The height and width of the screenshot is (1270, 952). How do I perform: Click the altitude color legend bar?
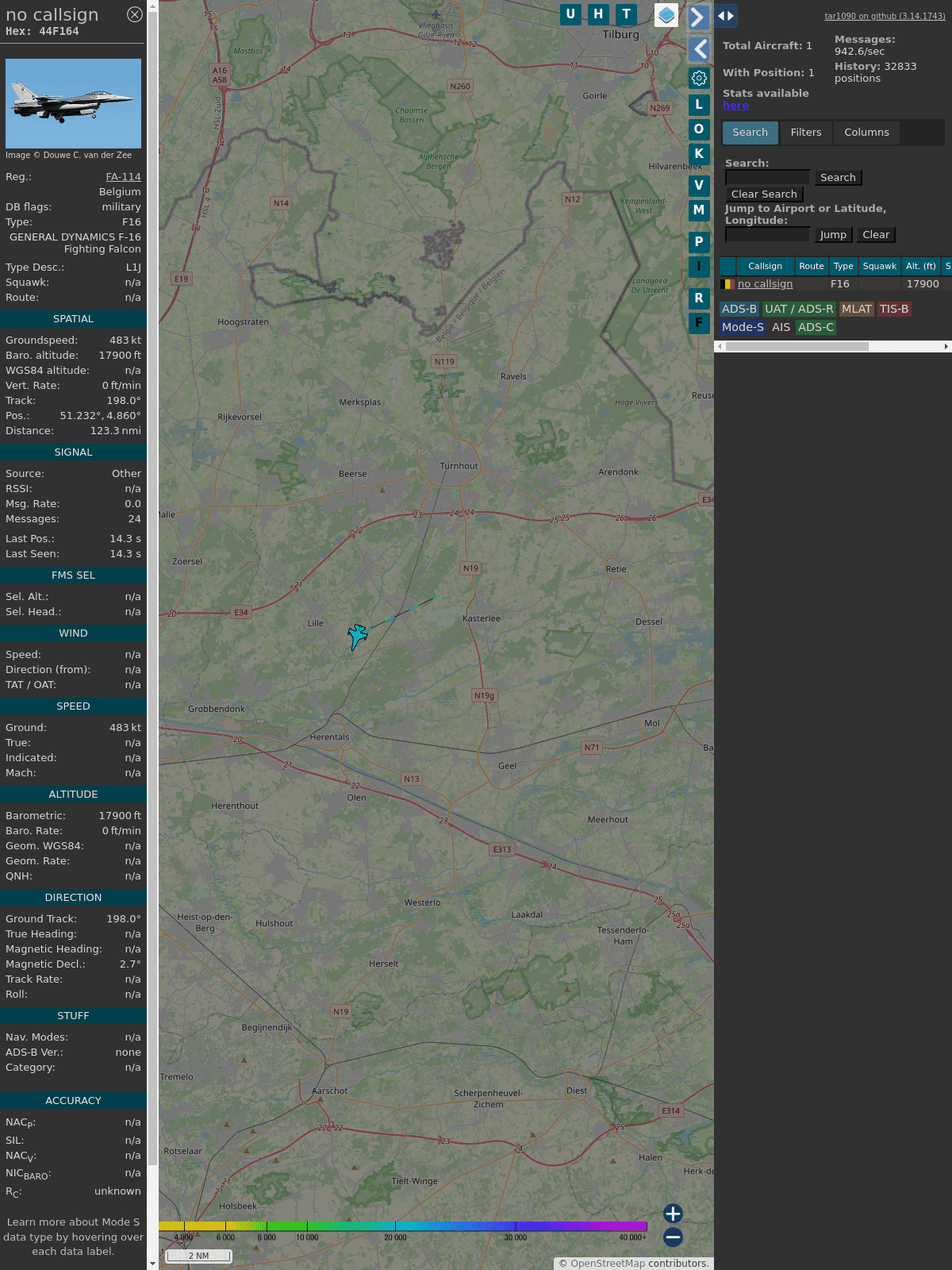point(403,1226)
